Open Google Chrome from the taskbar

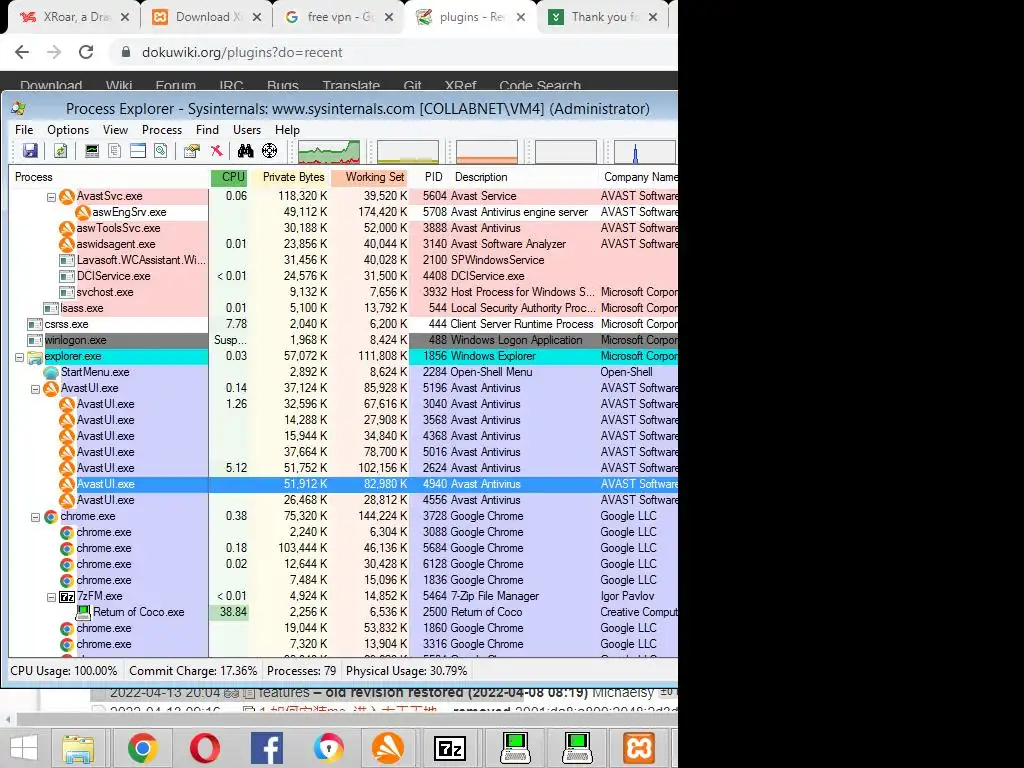[x=142, y=748]
